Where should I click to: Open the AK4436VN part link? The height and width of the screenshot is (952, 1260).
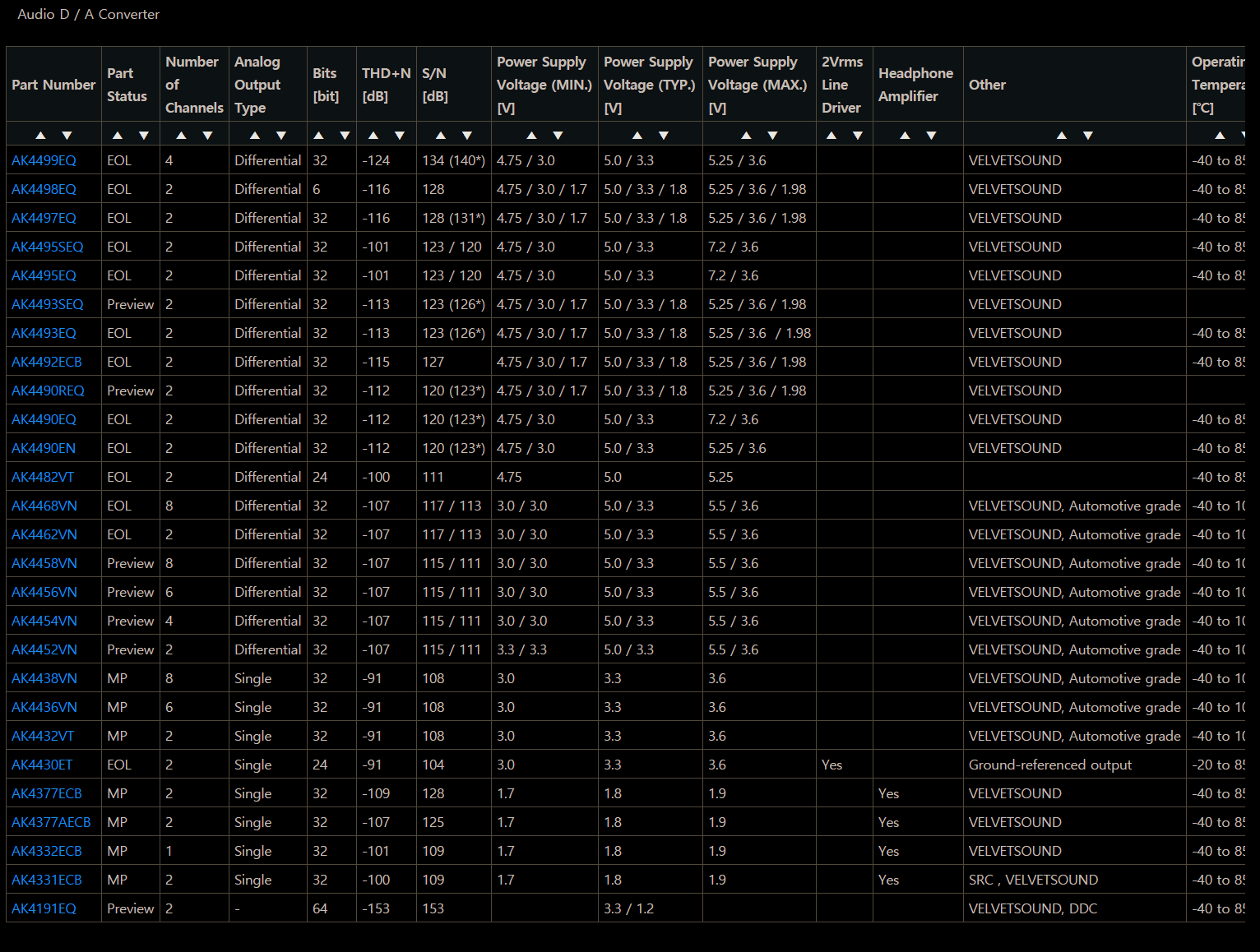click(44, 707)
